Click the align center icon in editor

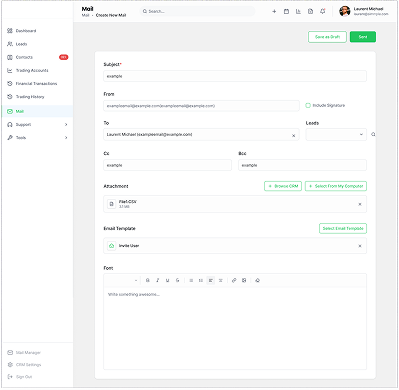(x=220, y=280)
